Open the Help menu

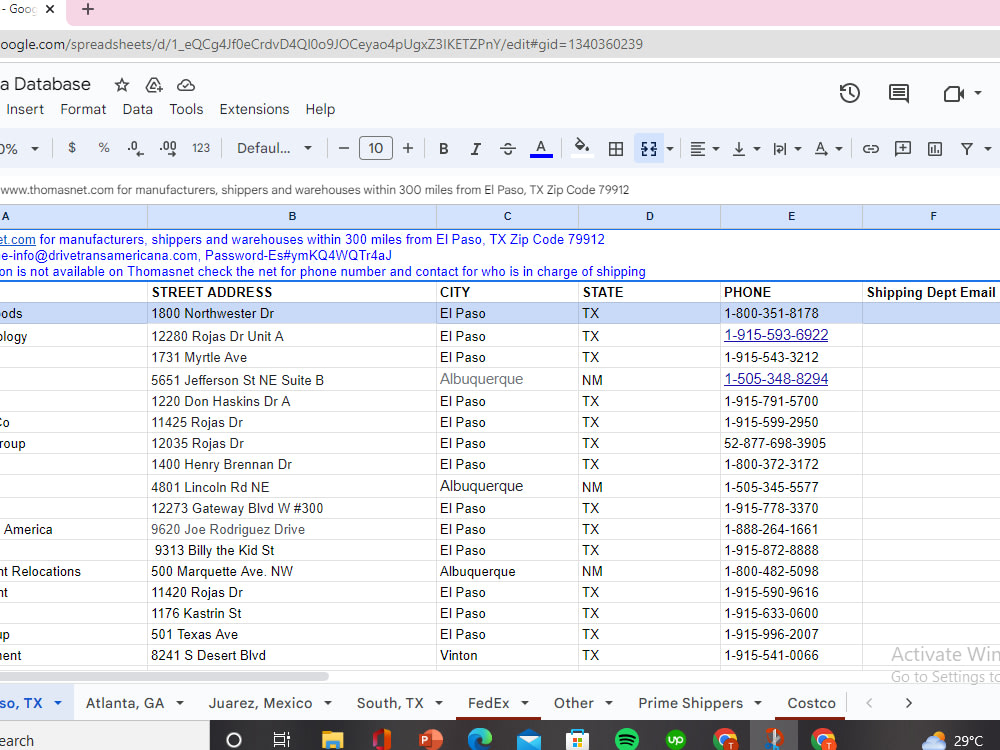[x=320, y=109]
